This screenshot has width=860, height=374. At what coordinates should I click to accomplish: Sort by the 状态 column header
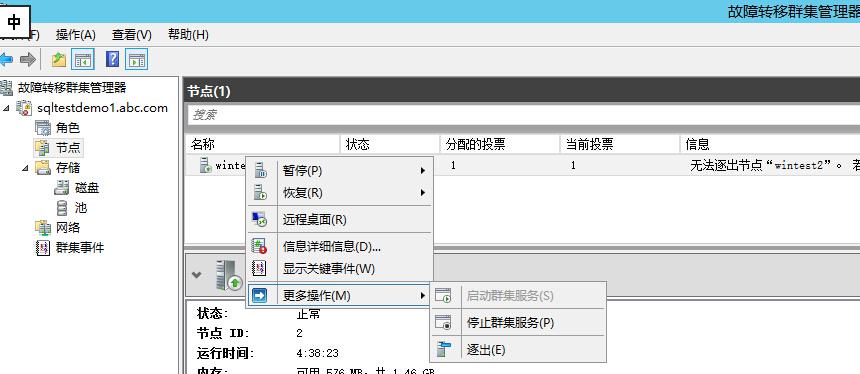[390, 144]
